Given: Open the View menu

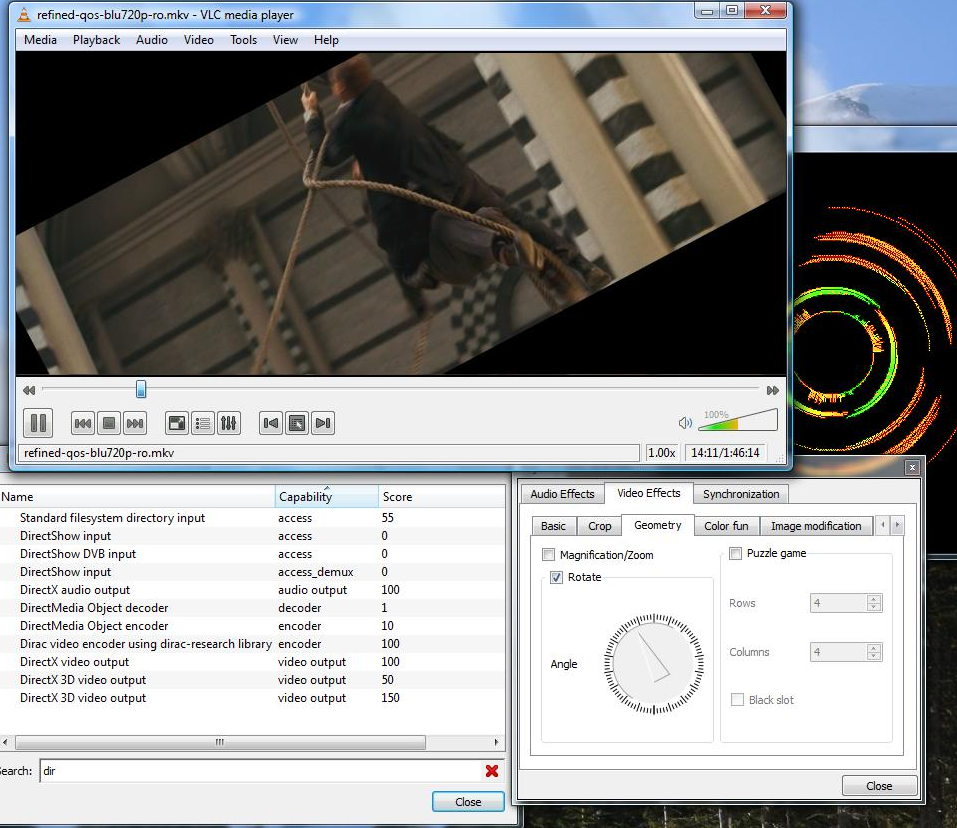Looking at the screenshot, I should 285,40.
